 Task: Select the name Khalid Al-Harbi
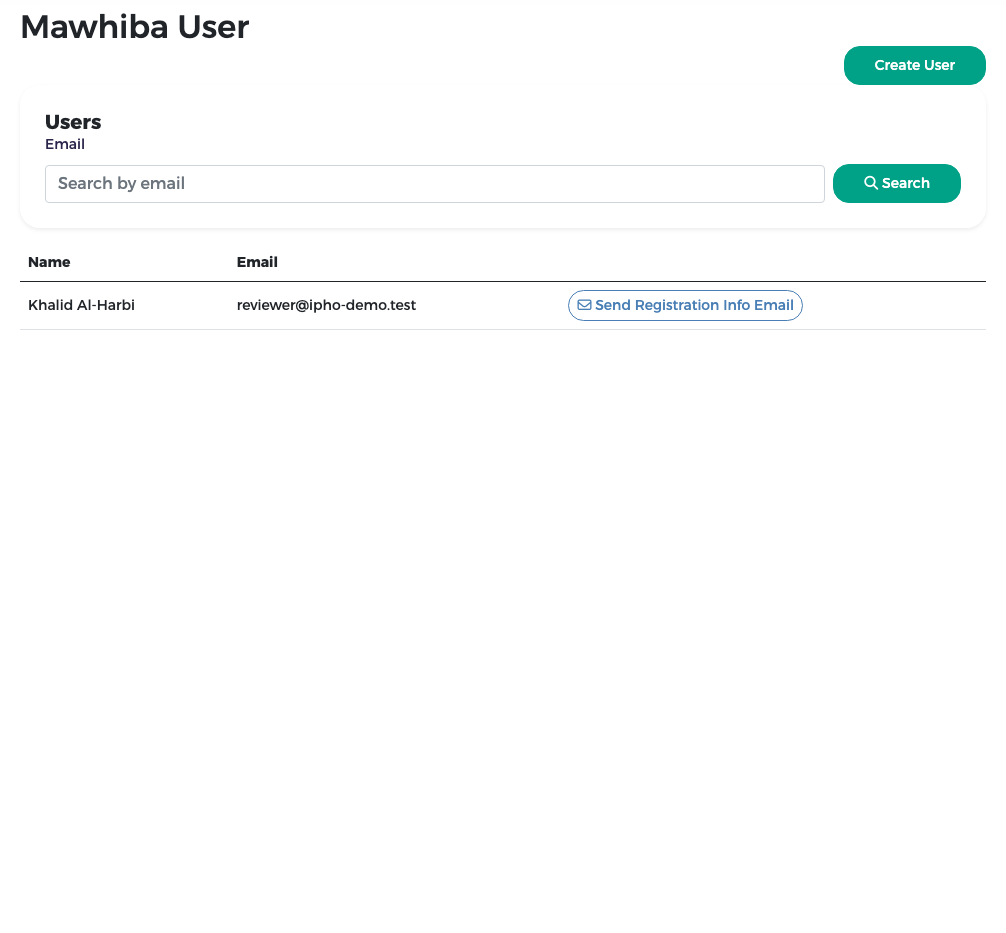coord(81,305)
